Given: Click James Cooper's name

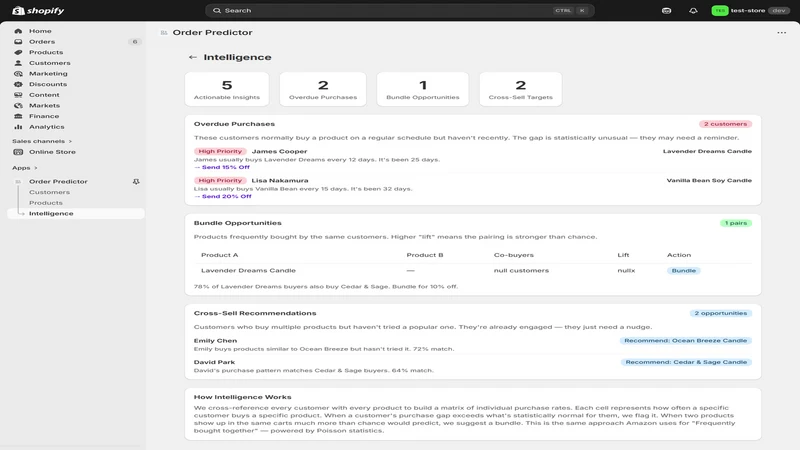Looking at the screenshot, I should [x=279, y=152].
